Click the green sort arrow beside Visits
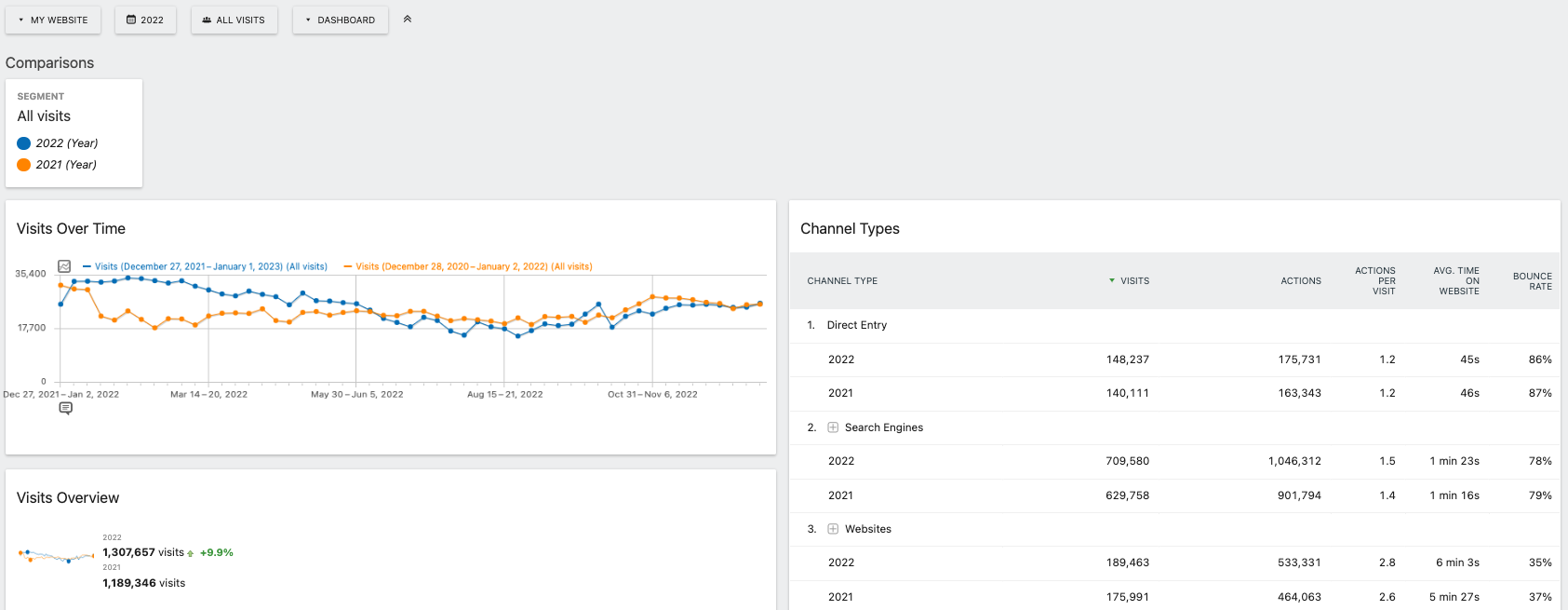The image size is (1568, 610). 1111,280
